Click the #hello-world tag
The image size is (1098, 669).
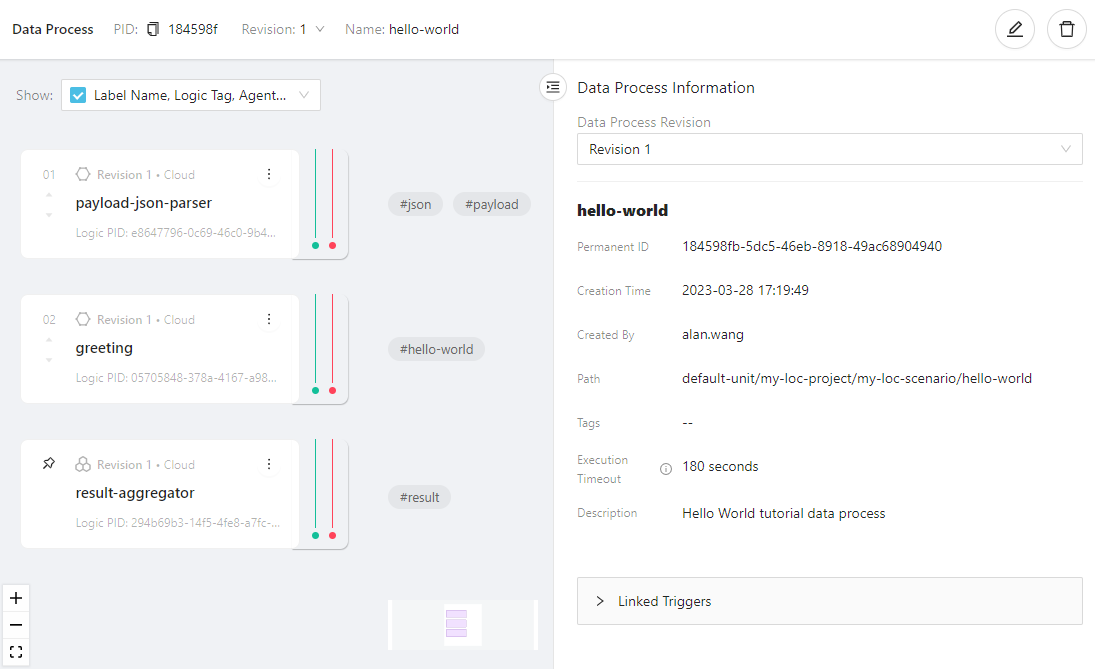point(436,349)
